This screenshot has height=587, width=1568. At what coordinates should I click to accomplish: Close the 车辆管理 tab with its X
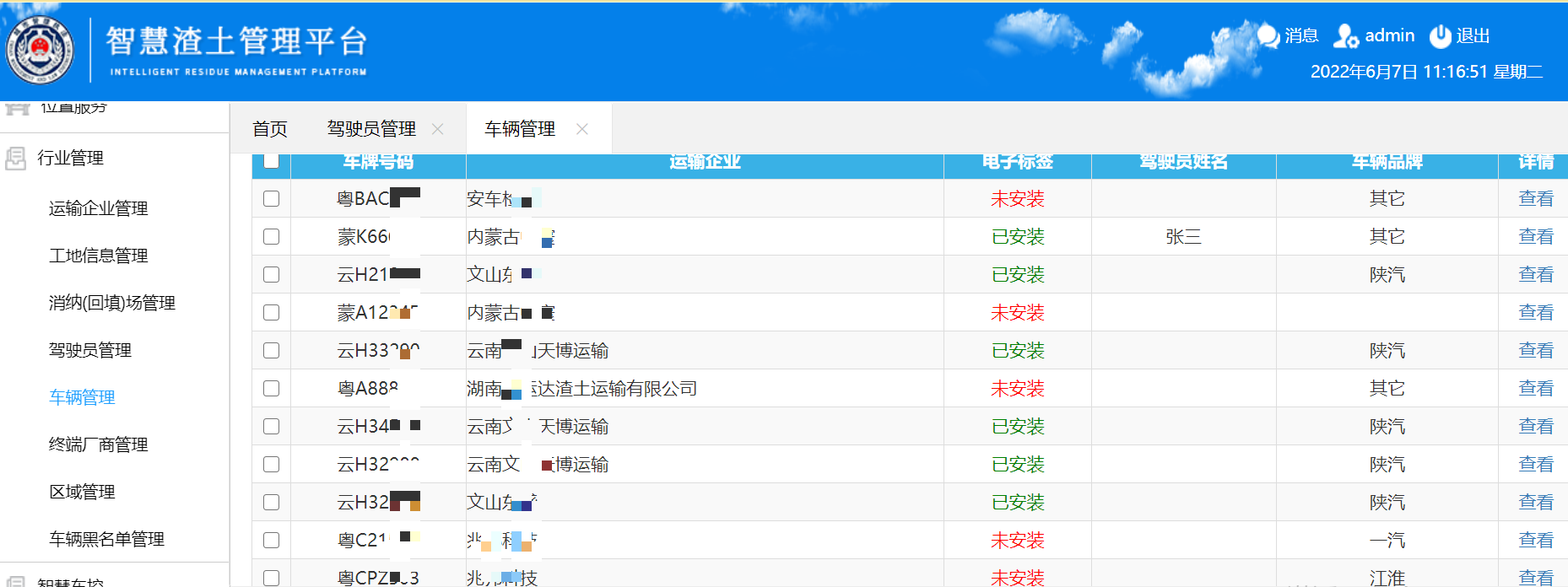582,129
